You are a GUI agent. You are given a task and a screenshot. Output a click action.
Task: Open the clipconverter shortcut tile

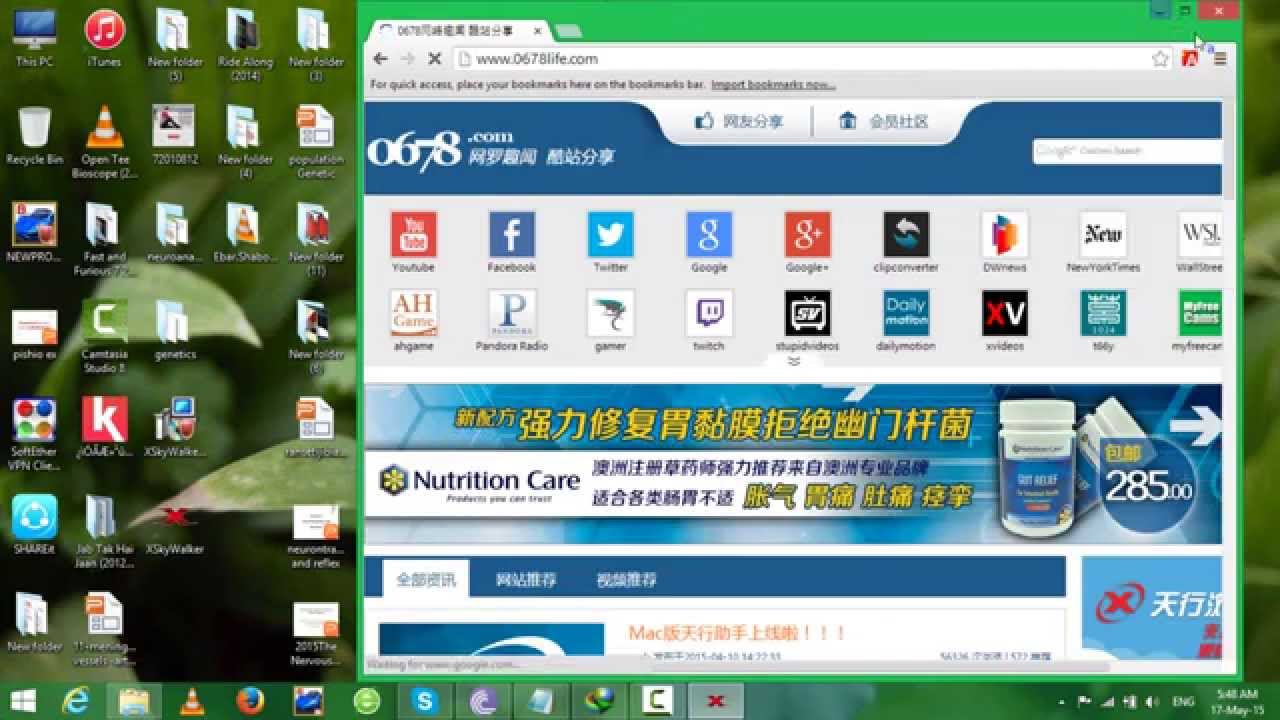point(906,242)
